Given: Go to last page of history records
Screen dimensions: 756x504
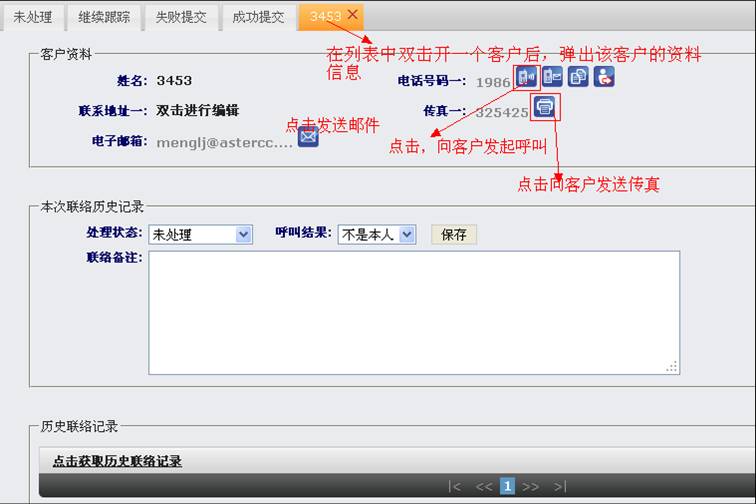Looking at the screenshot, I should 559,486.
